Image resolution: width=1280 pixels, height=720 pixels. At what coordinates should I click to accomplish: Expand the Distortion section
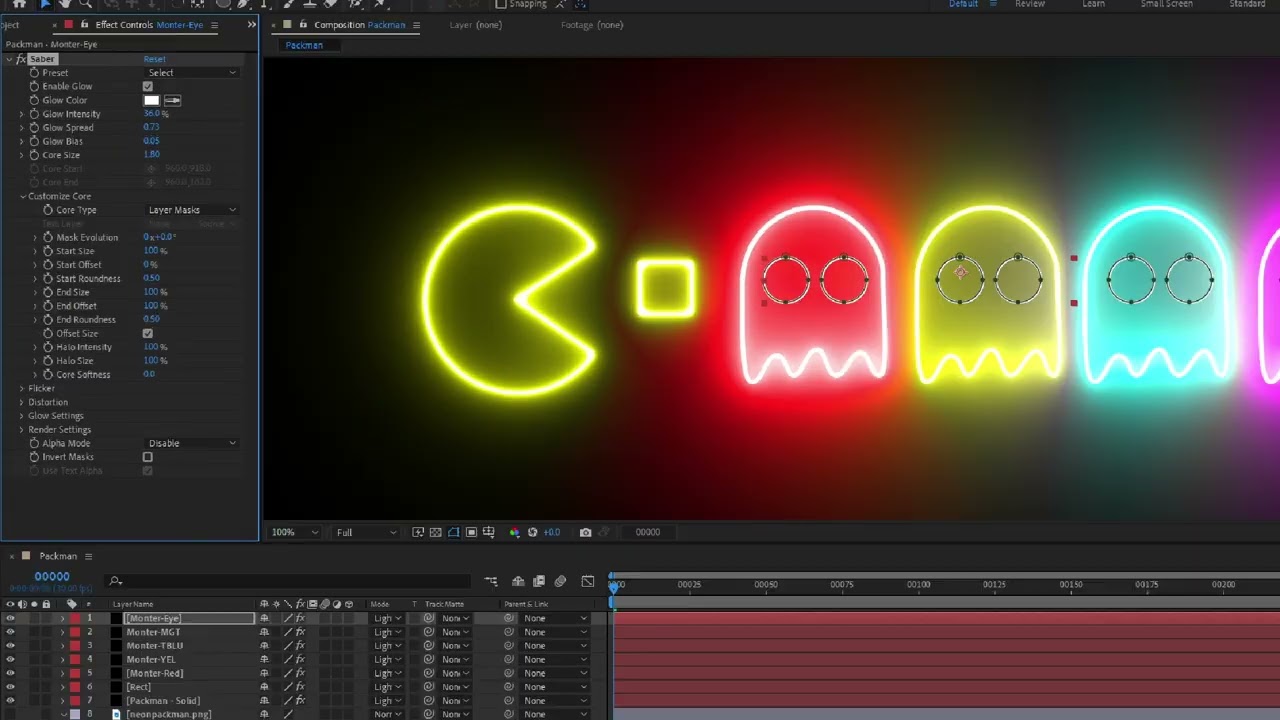tap(22, 402)
